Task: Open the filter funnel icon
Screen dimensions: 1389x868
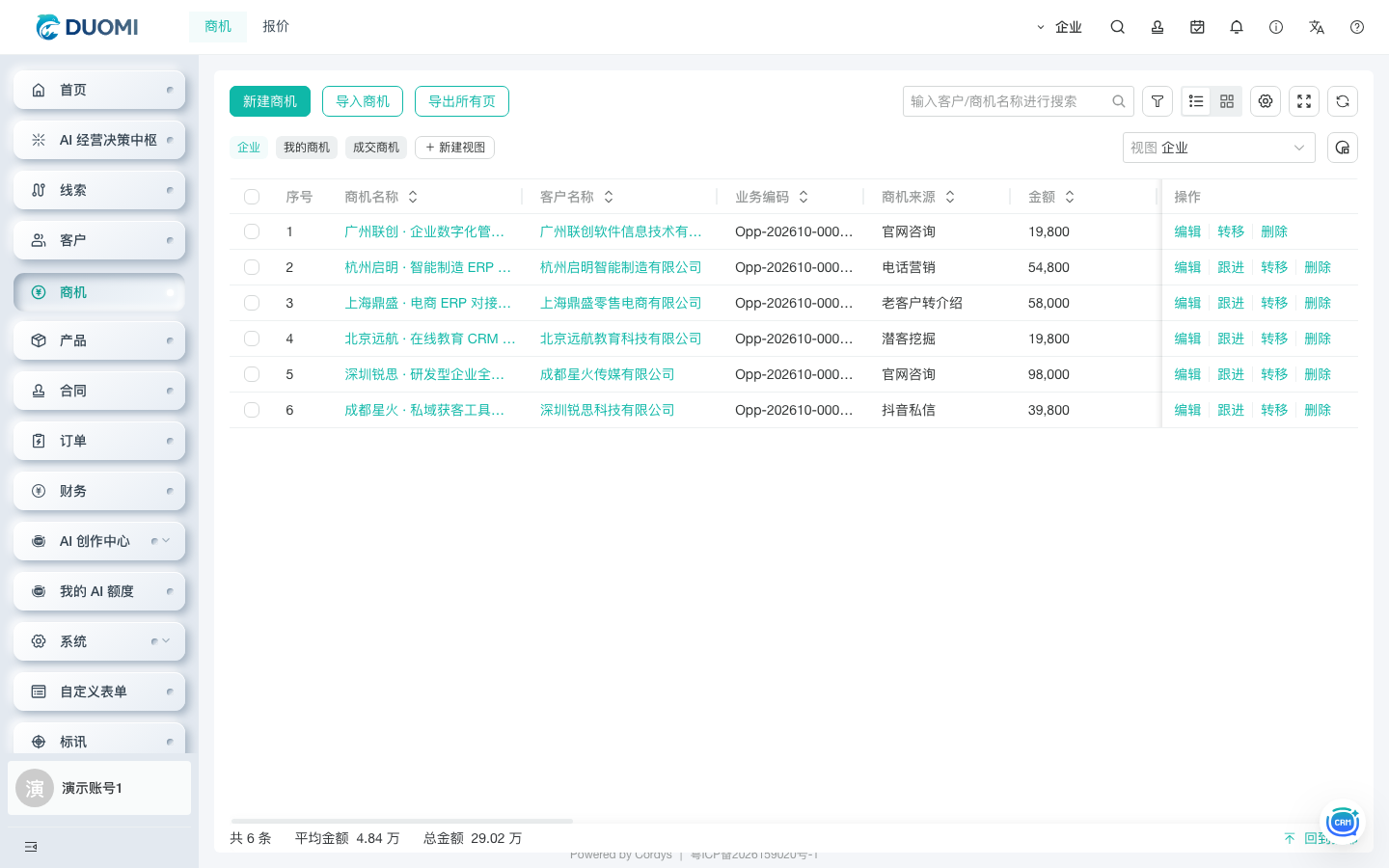Action: 1157,101
